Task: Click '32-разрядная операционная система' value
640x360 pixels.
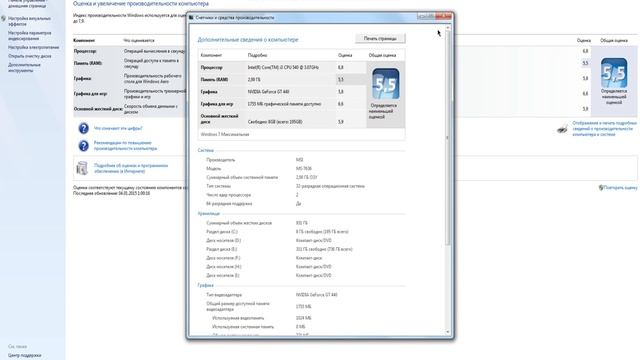Action: [330, 186]
